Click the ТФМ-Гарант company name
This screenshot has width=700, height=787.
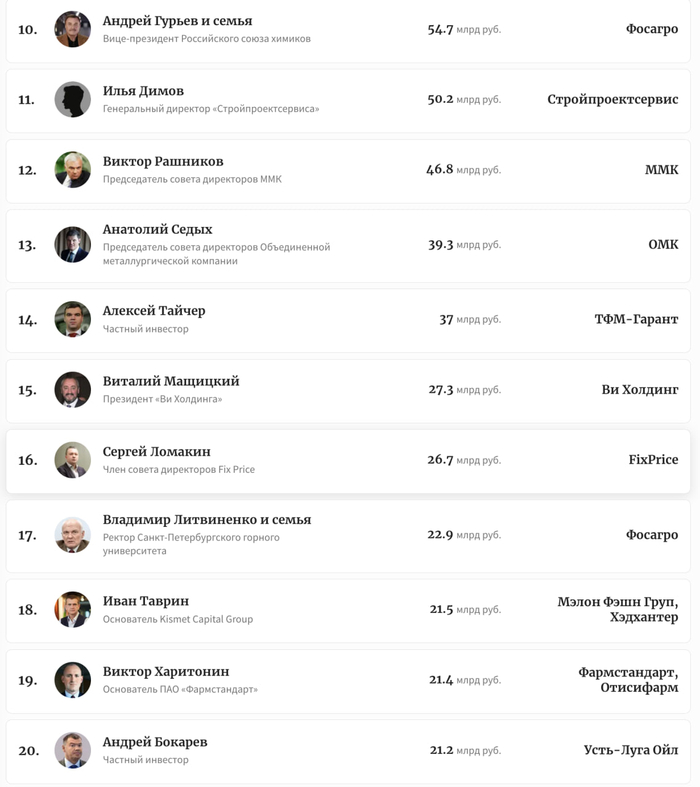tap(636, 320)
